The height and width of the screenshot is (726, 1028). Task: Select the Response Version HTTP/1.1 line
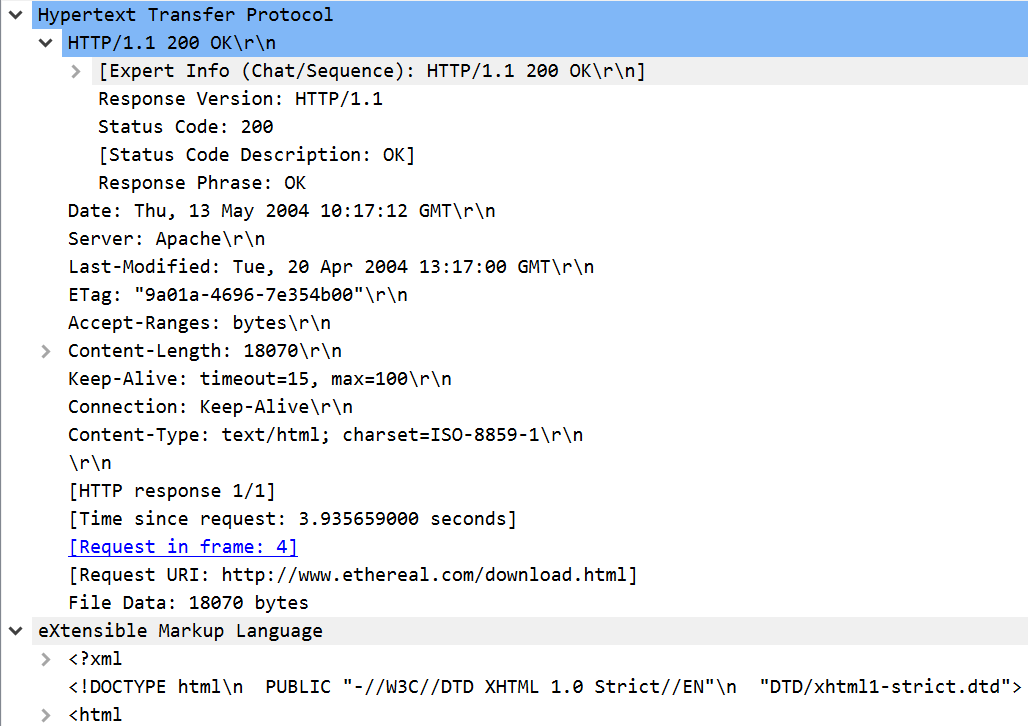(x=240, y=99)
